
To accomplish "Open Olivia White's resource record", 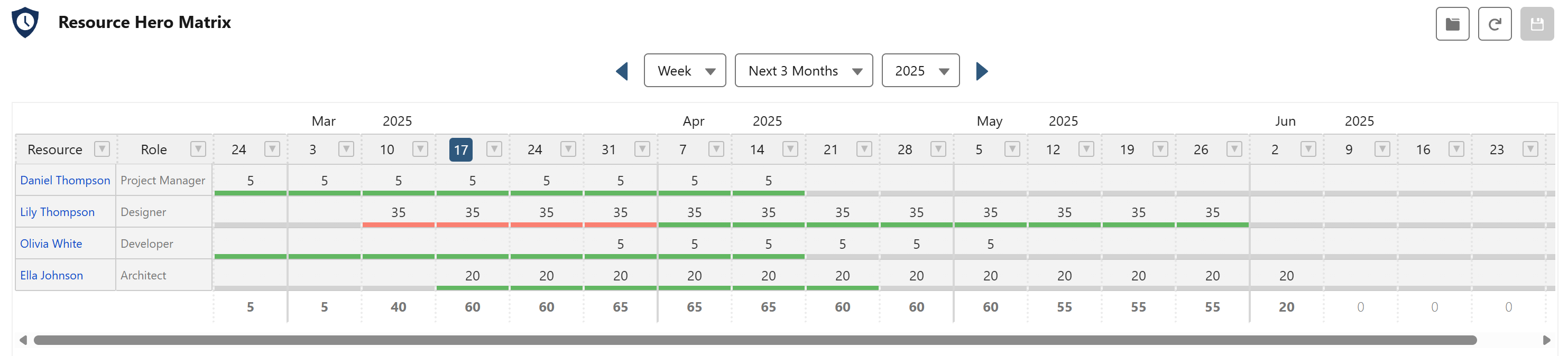I will tap(51, 243).
